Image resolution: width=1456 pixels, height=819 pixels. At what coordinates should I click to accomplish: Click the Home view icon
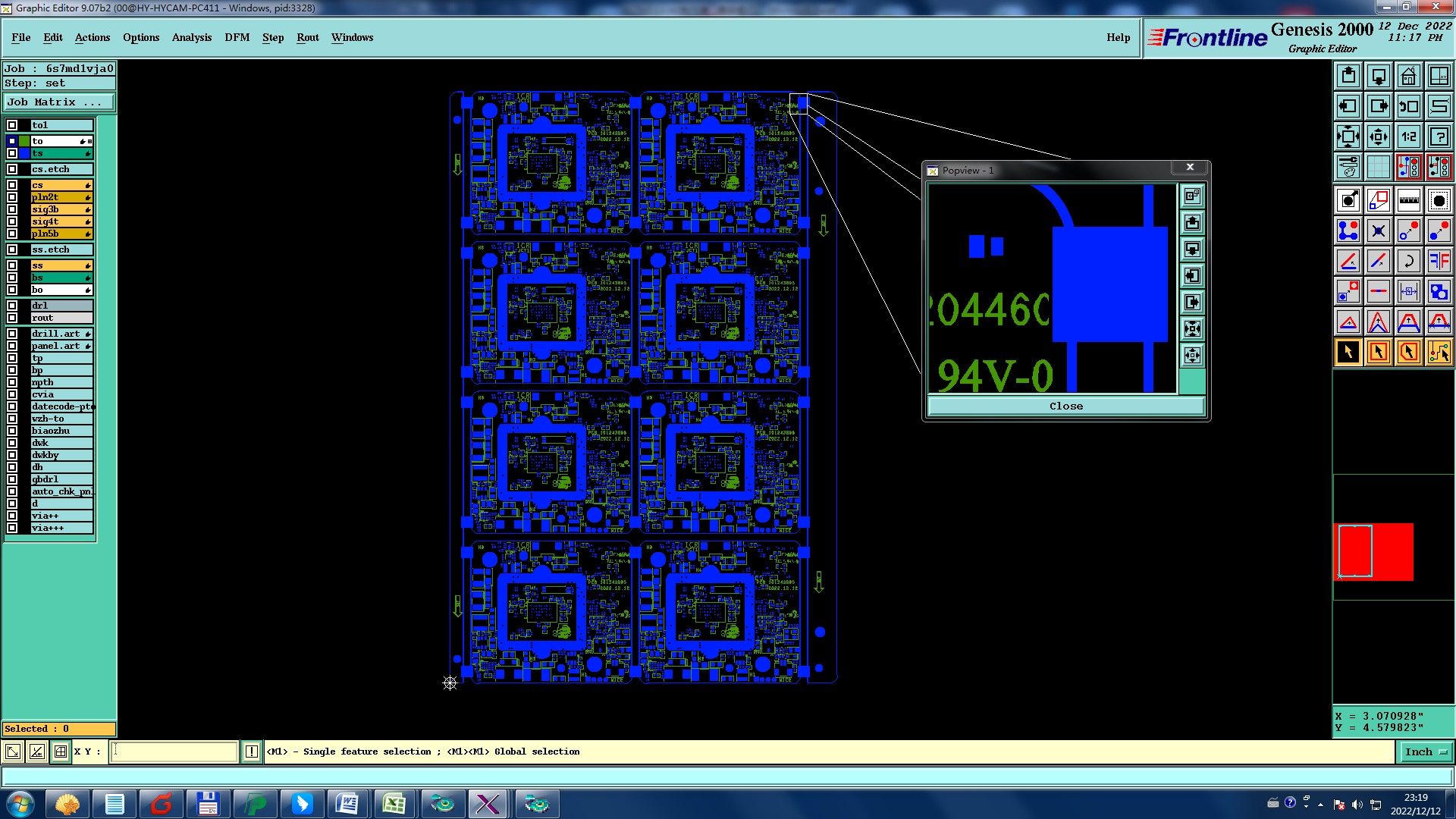click(x=1408, y=76)
